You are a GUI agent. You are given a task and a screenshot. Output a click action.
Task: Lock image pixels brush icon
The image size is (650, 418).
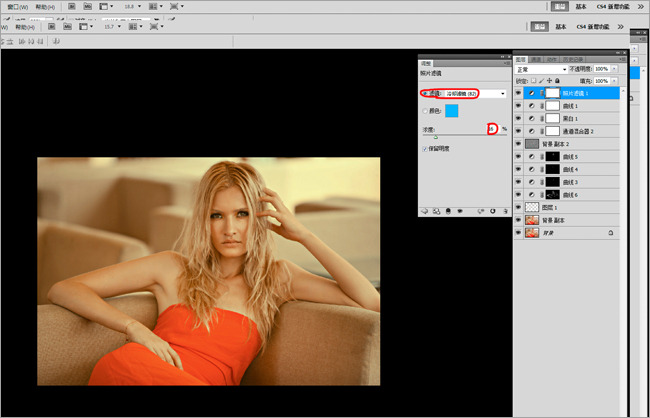[x=541, y=81]
